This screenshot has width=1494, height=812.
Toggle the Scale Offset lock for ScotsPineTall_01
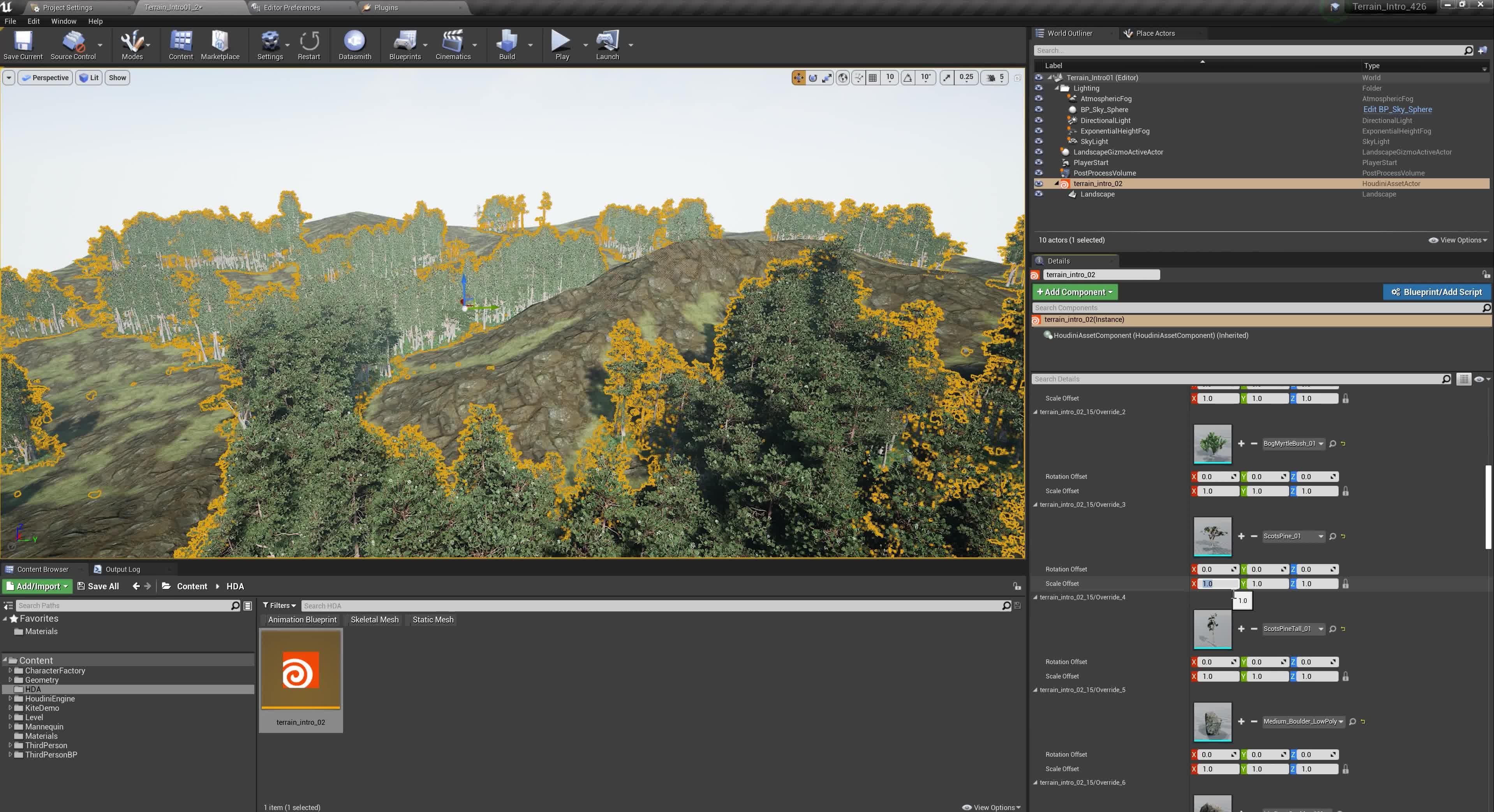(1346, 677)
